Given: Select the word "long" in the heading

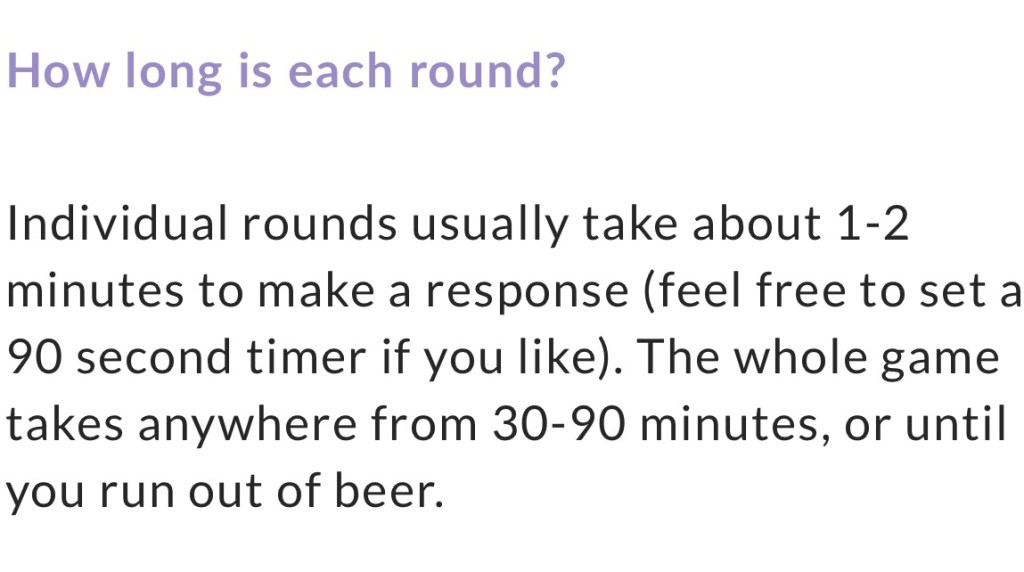Looking at the screenshot, I should click(x=174, y=72).
